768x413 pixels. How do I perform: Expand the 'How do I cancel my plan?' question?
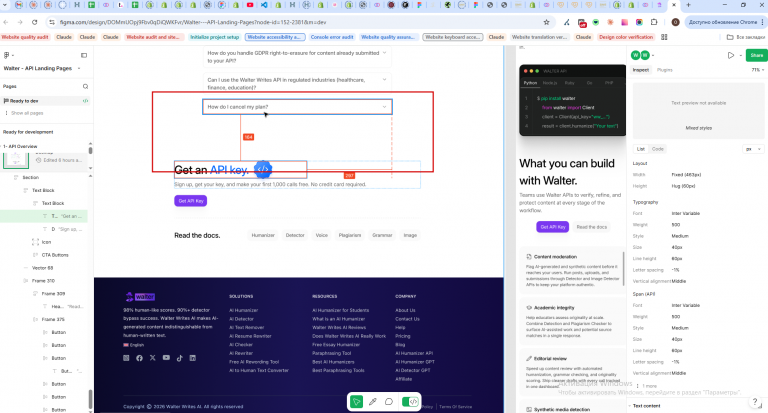(x=297, y=107)
